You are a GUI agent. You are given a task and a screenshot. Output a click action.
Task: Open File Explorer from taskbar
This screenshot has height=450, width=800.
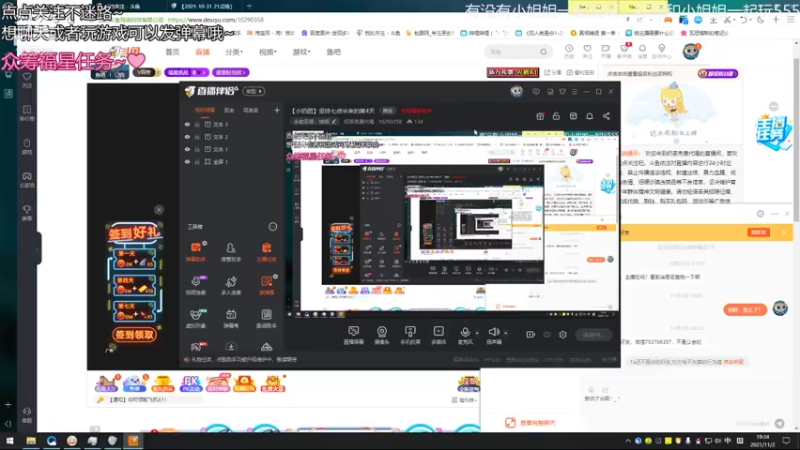[31, 441]
